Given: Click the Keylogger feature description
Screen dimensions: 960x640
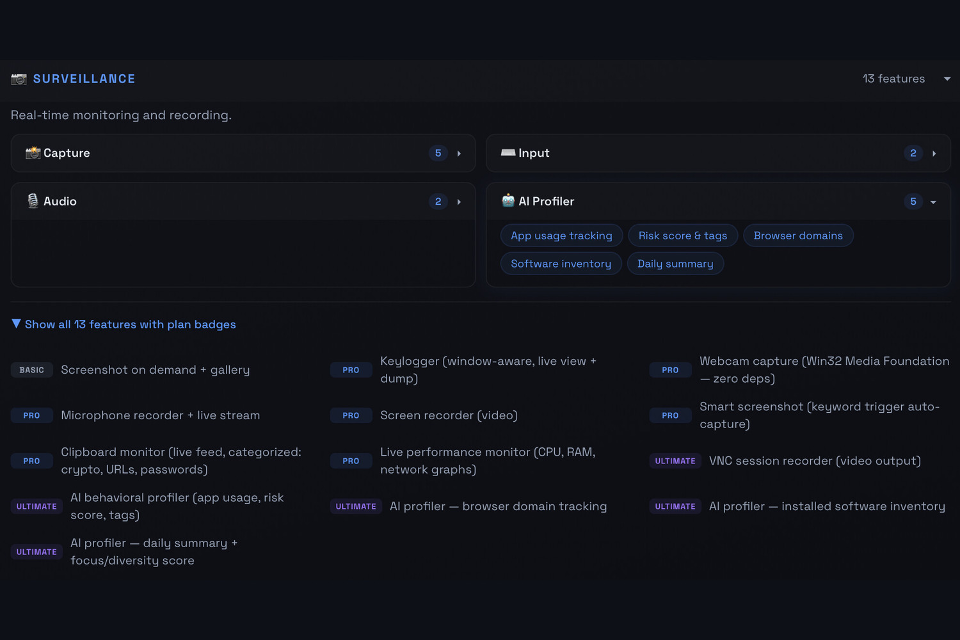Looking at the screenshot, I should (x=488, y=370).
